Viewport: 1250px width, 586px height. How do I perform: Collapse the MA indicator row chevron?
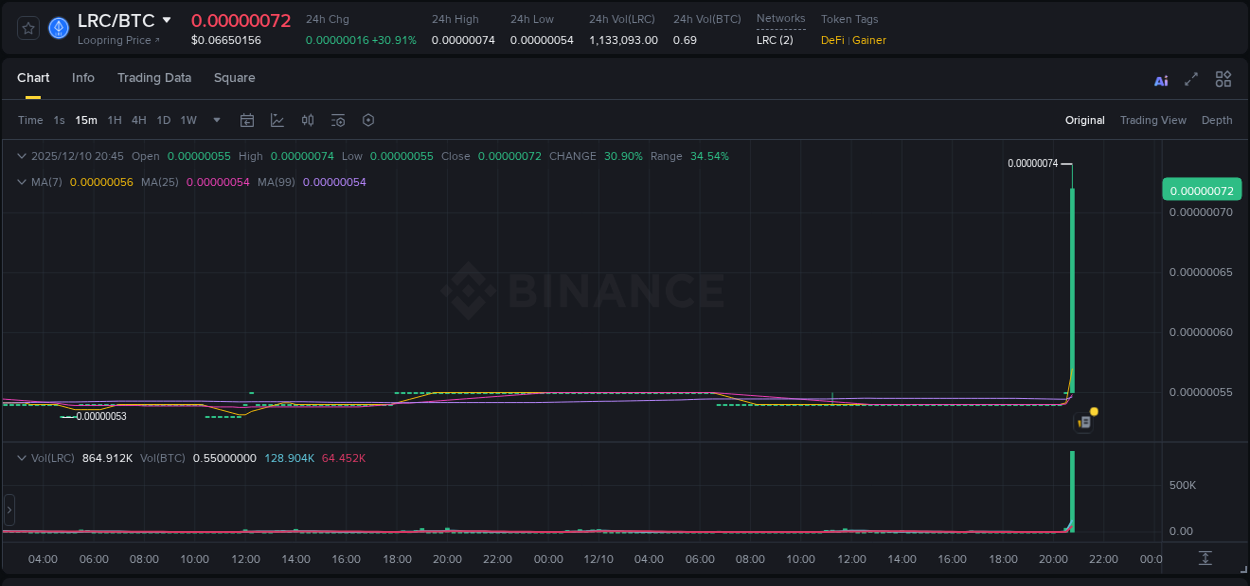coord(22,182)
